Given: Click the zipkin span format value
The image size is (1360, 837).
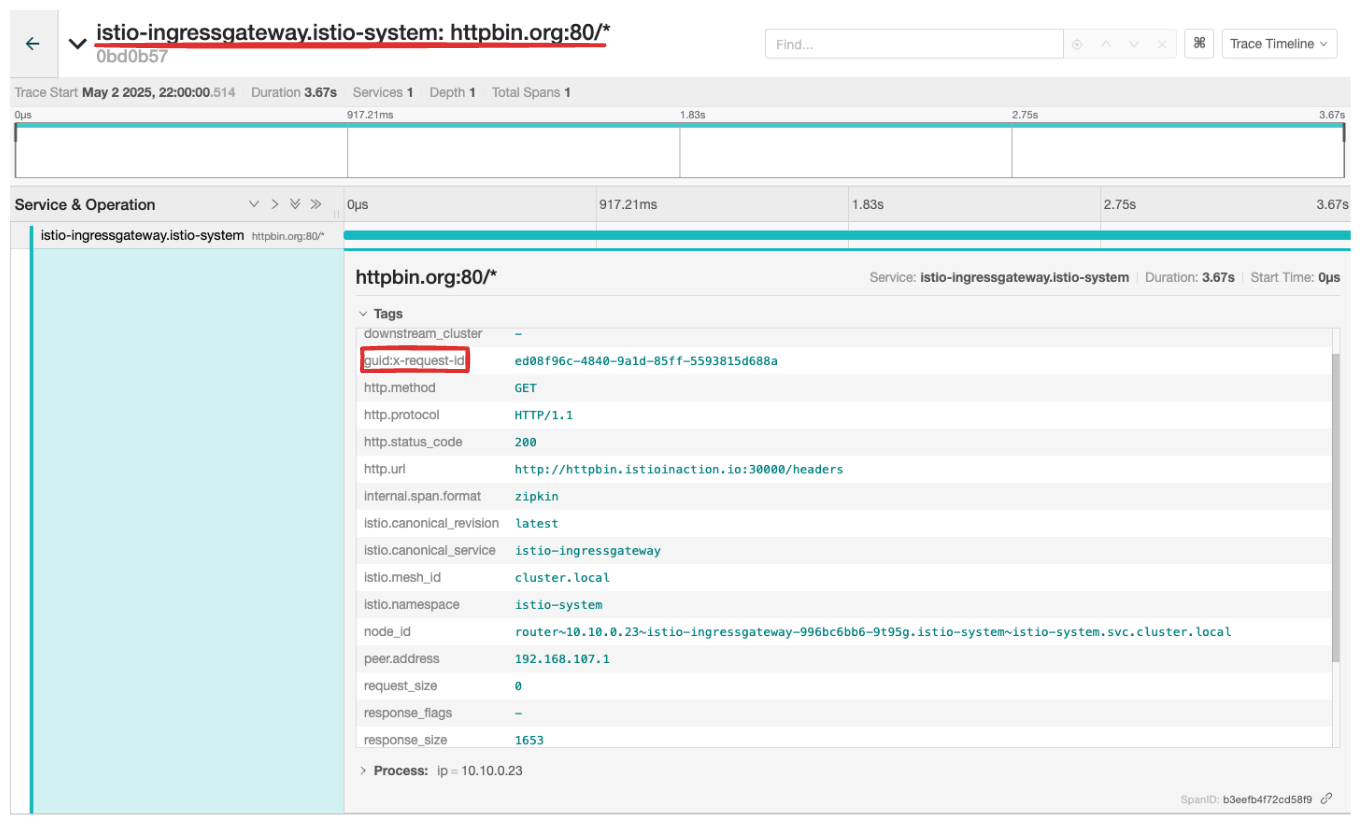Looking at the screenshot, I should [536, 496].
